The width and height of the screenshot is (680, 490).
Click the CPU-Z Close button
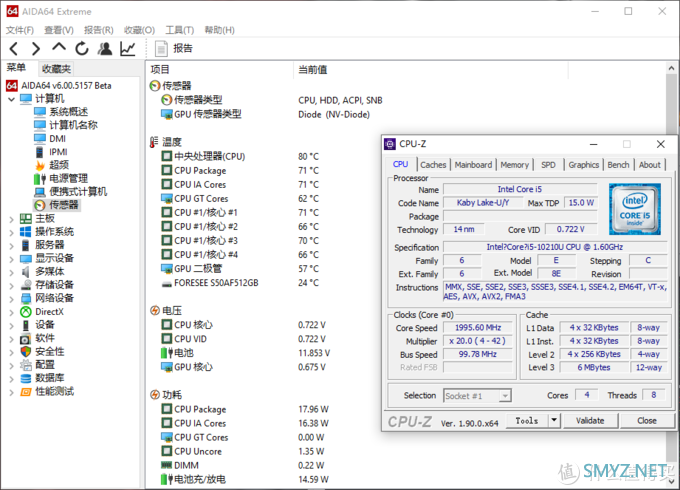pos(647,421)
